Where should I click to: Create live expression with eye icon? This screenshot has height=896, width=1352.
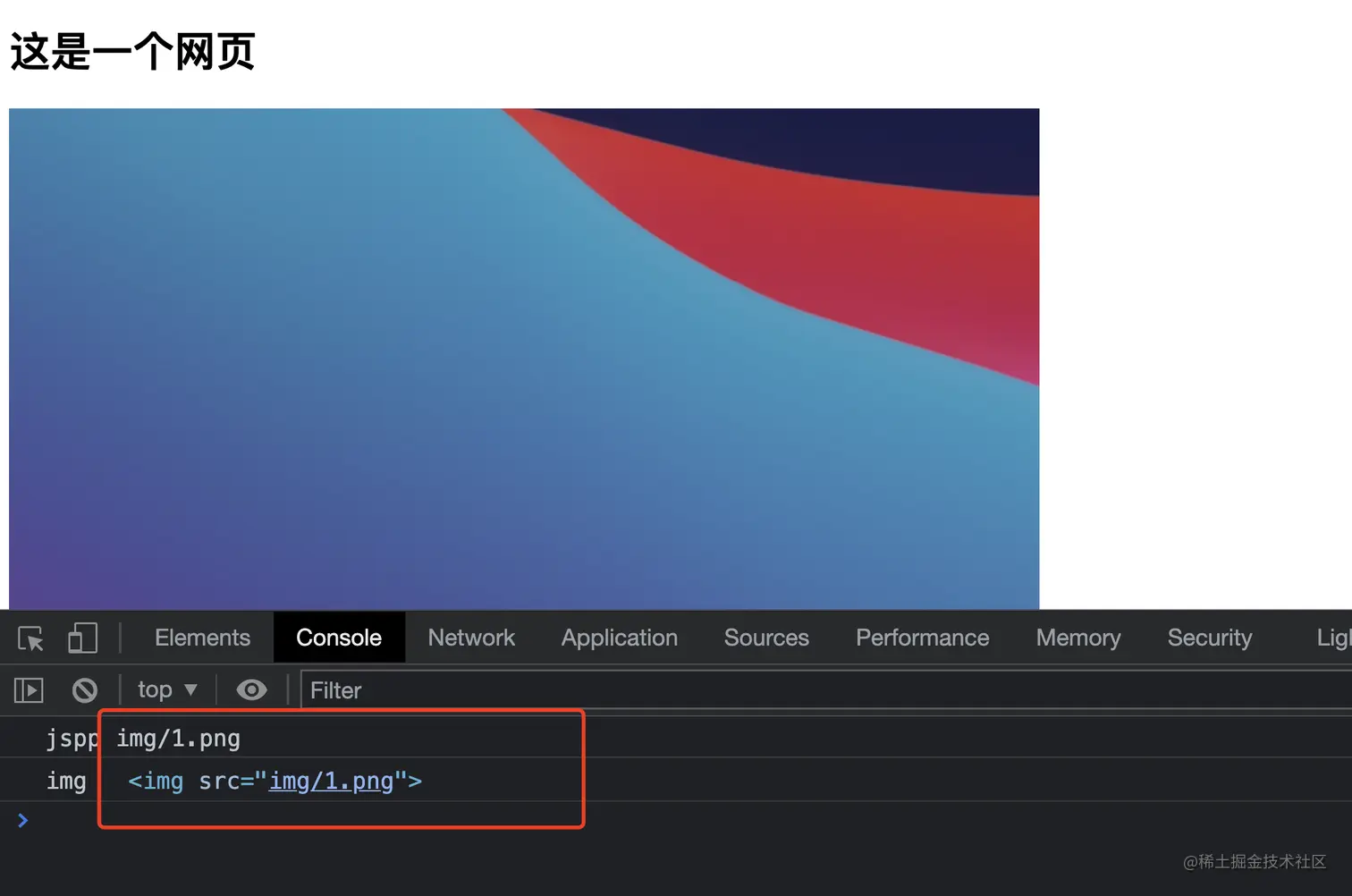point(251,690)
